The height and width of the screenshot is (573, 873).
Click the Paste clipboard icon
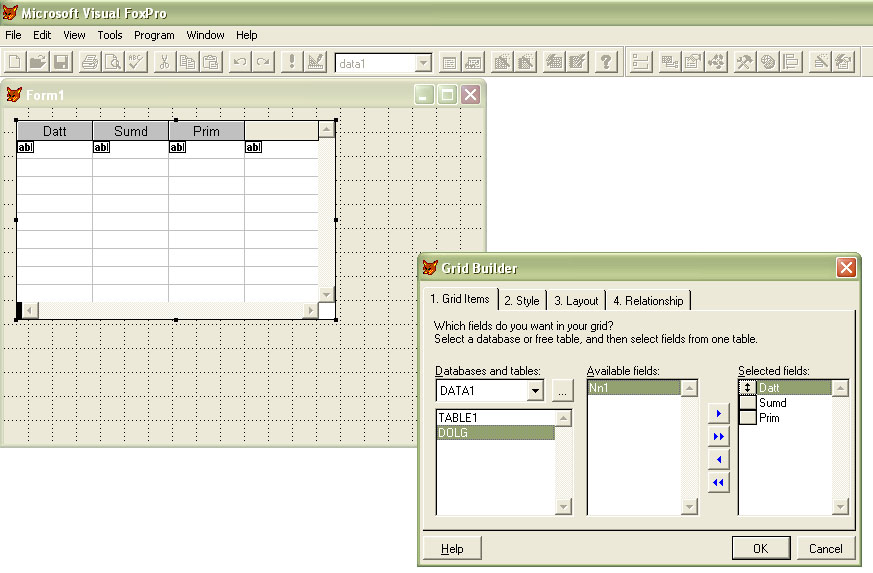point(211,62)
